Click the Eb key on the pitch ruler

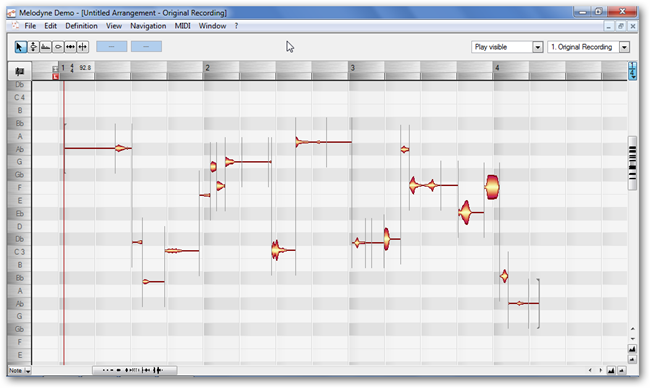tap(19, 213)
